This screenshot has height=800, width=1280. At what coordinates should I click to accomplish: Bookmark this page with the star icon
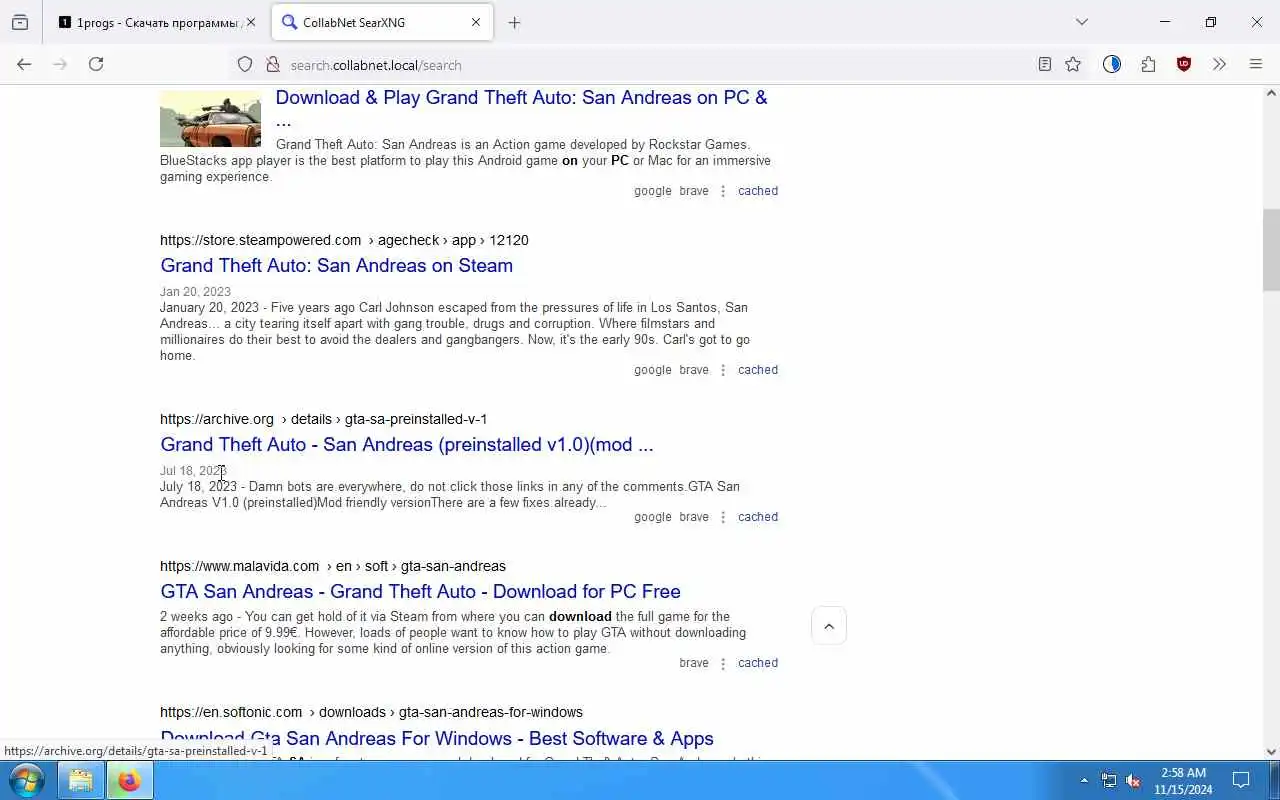pyautogui.click(x=1073, y=64)
